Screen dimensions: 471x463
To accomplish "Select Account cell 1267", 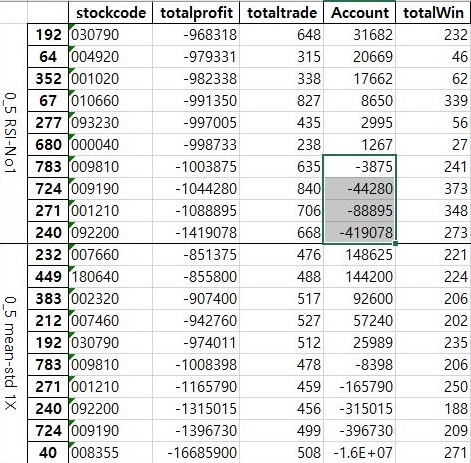I will pyautogui.click(x=359, y=145).
